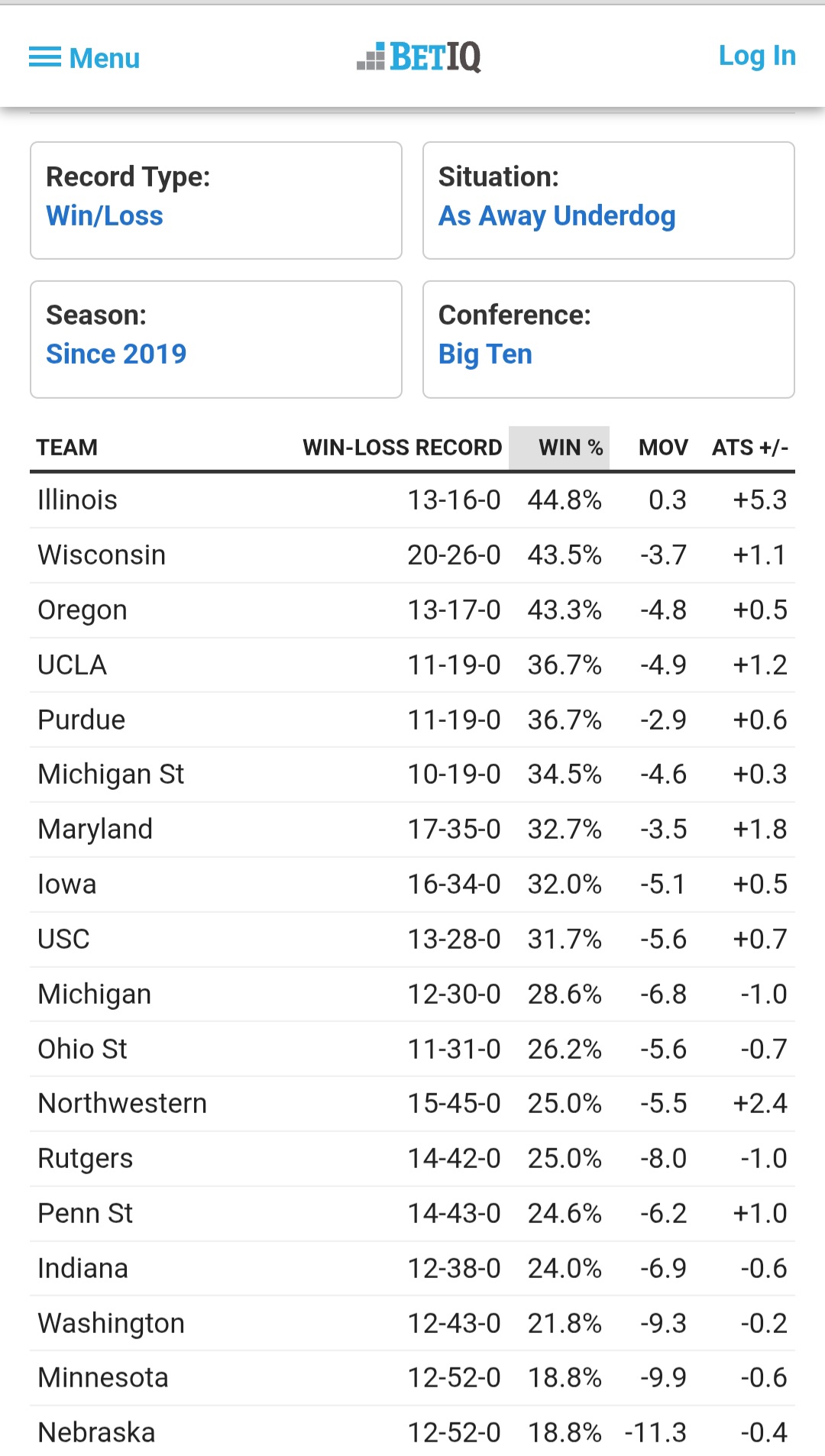This screenshot has height=1456, width=825.
Task: Open the Record Type Win/Loss dropdown
Action: click(x=215, y=200)
